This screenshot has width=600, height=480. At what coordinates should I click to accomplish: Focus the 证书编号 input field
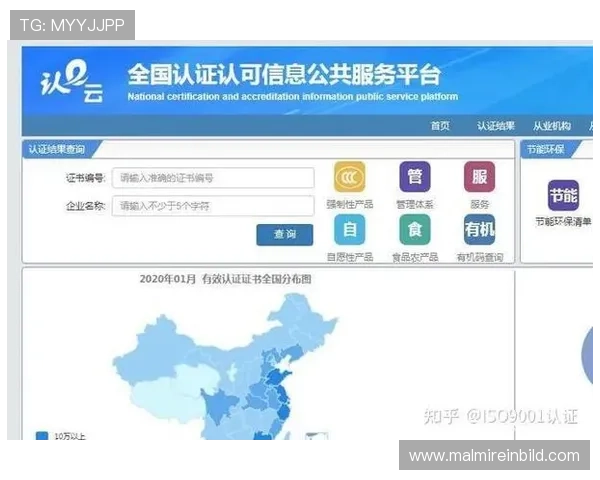click(213, 178)
